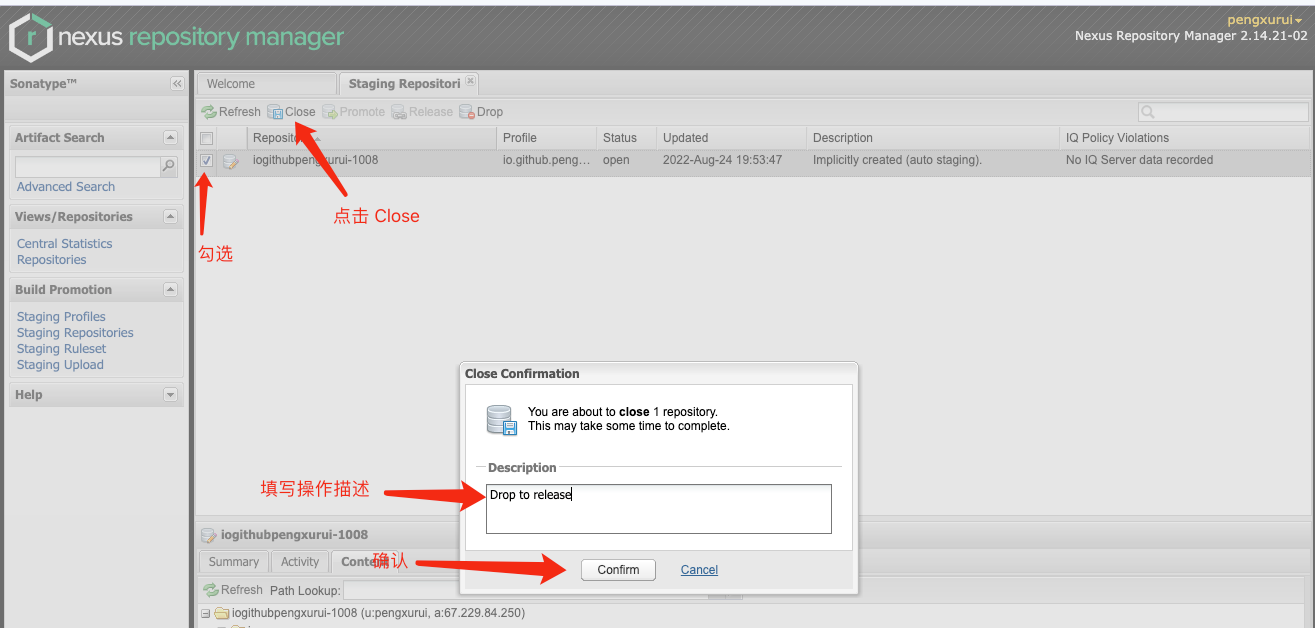Click the staging repository edit icon in row
The height and width of the screenshot is (628, 1315).
click(x=231, y=161)
